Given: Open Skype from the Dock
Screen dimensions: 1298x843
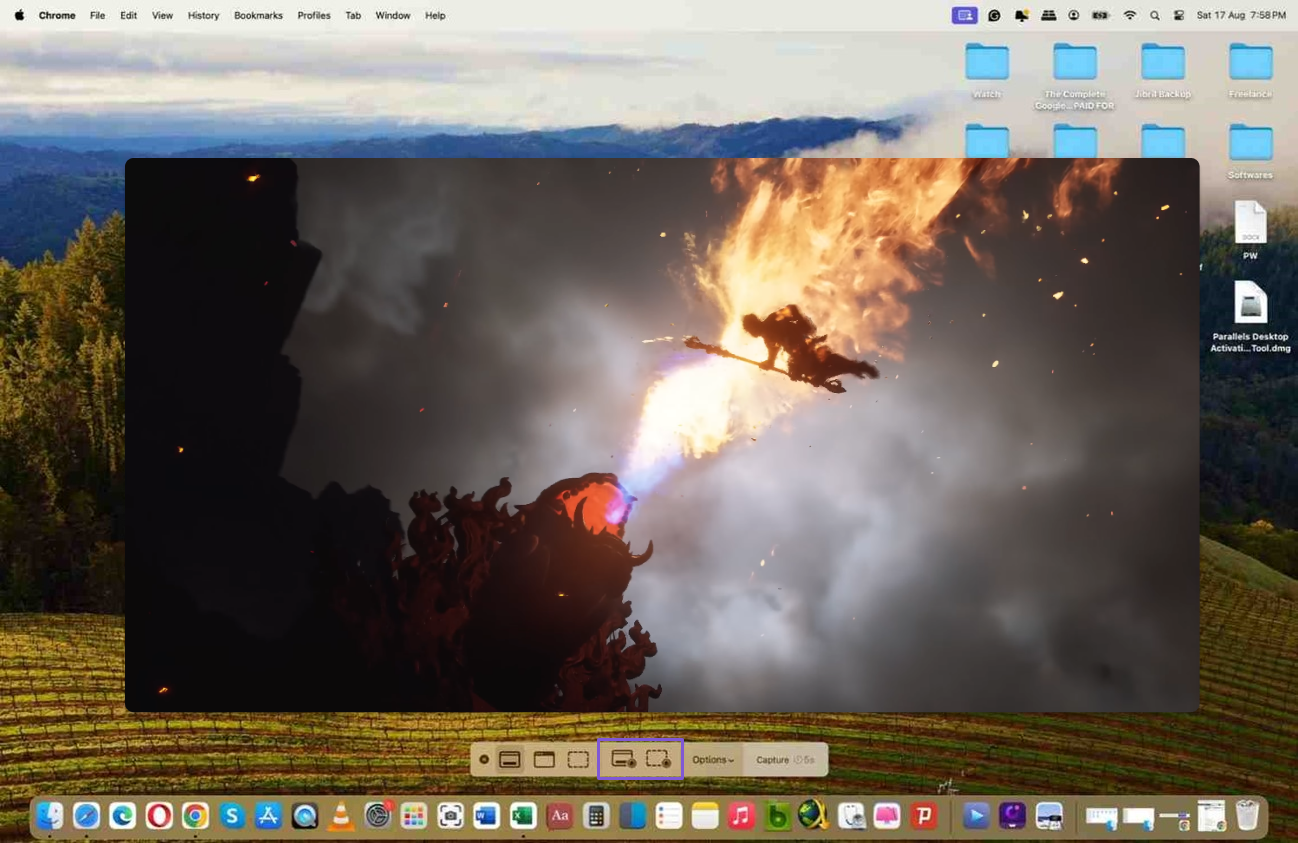Looking at the screenshot, I should 232,817.
